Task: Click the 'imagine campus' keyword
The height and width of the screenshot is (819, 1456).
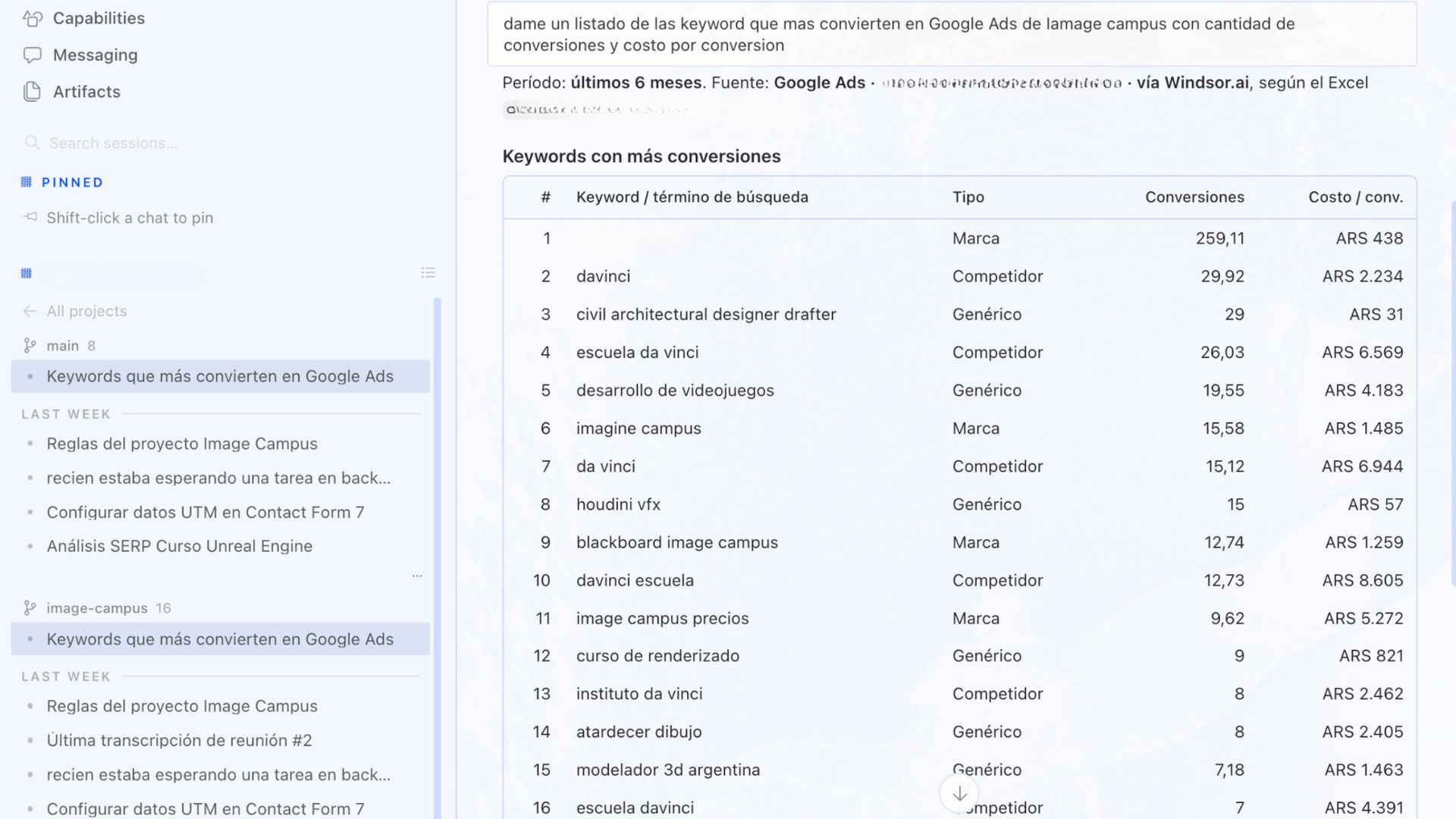Action: 639,428
